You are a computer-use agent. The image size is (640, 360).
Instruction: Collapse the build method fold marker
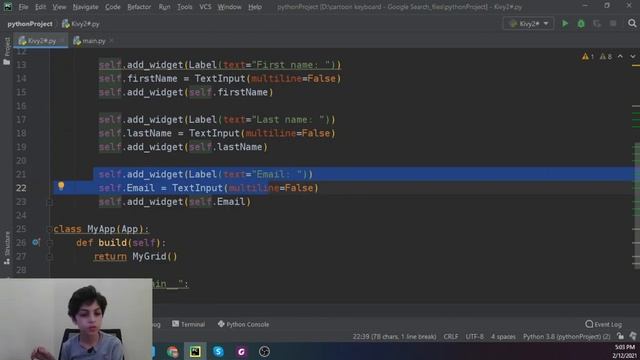pyautogui.click(x=50, y=243)
